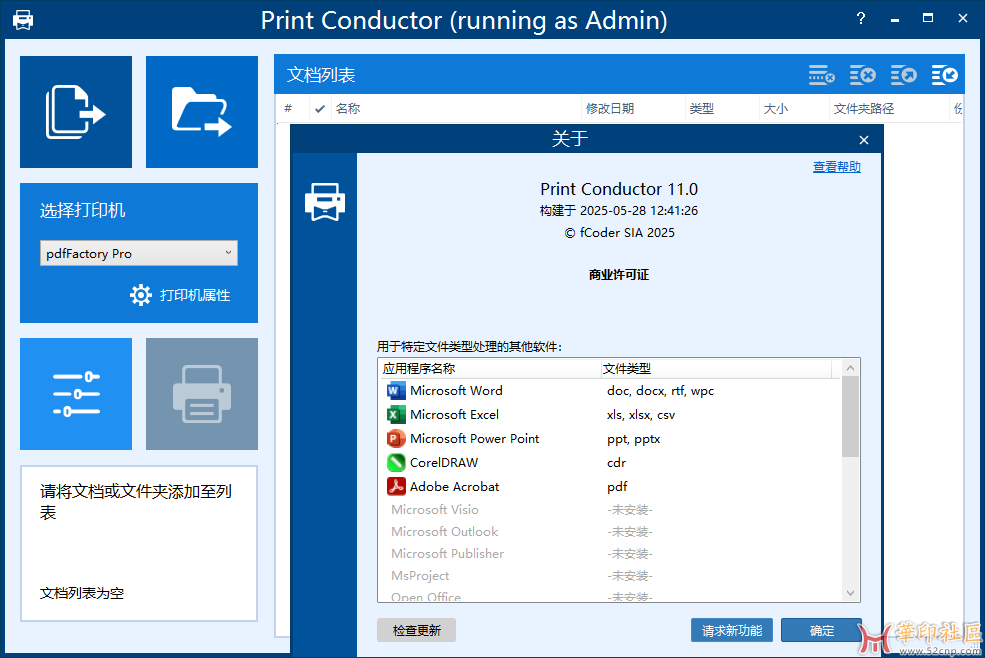Open the pdfFactory Pro printer dropdown
Image resolution: width=985 pixels, height=658 pixels.
click(139, 253)
